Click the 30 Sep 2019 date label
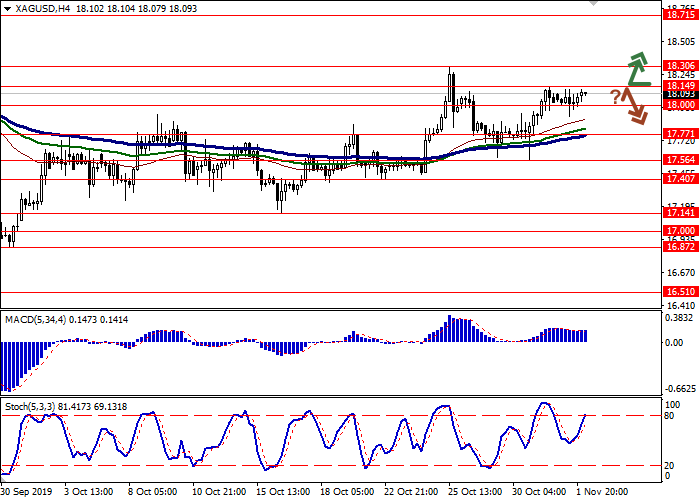 [x=27, y=493]
